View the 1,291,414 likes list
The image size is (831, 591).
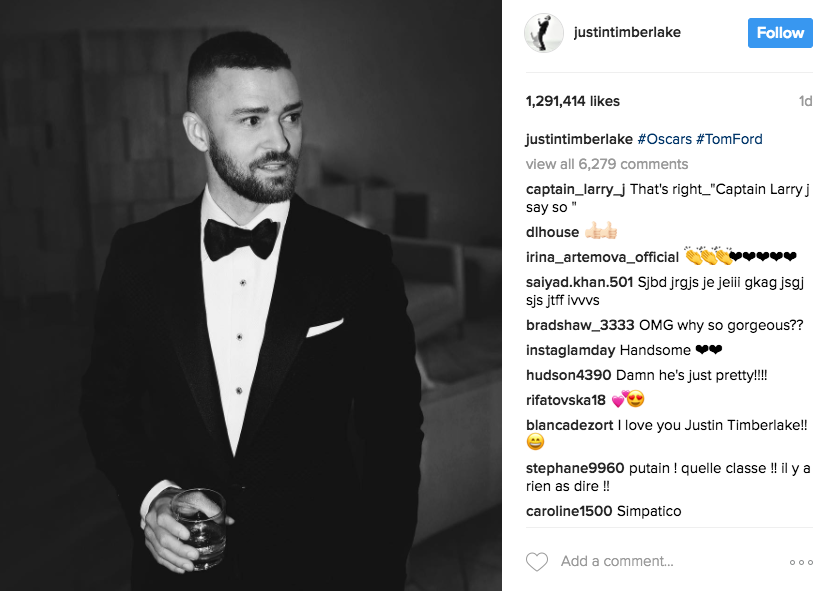pos(572,101)
